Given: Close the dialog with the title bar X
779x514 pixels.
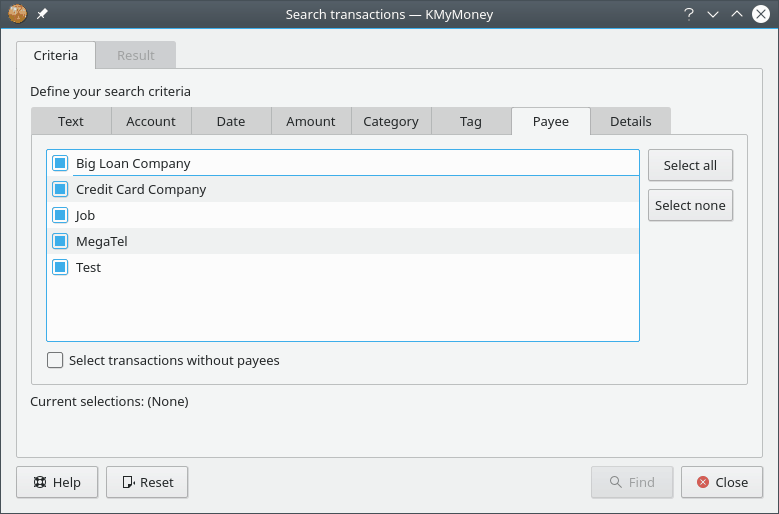Looking at the screenshot, I should pyautogui.click(x=761, y=14).
